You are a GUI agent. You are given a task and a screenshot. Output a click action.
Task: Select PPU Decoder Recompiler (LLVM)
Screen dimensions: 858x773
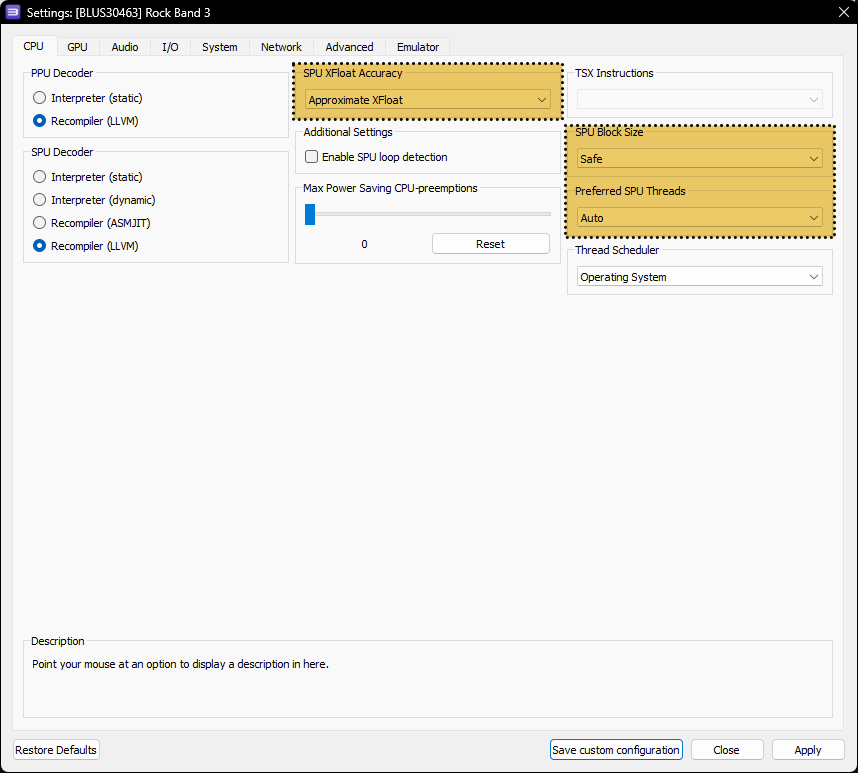point(85,121)
